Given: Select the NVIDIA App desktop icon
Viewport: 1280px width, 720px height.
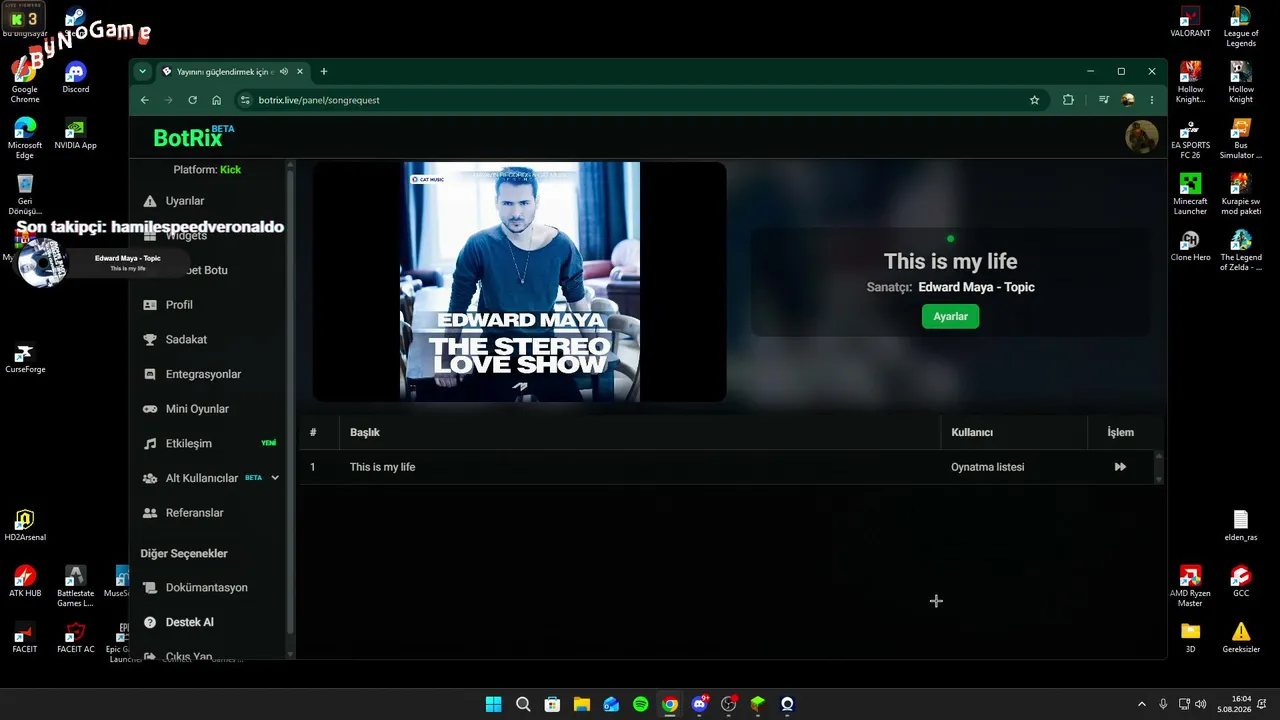Looking at the screenshot, I should (x=75, y=135).
